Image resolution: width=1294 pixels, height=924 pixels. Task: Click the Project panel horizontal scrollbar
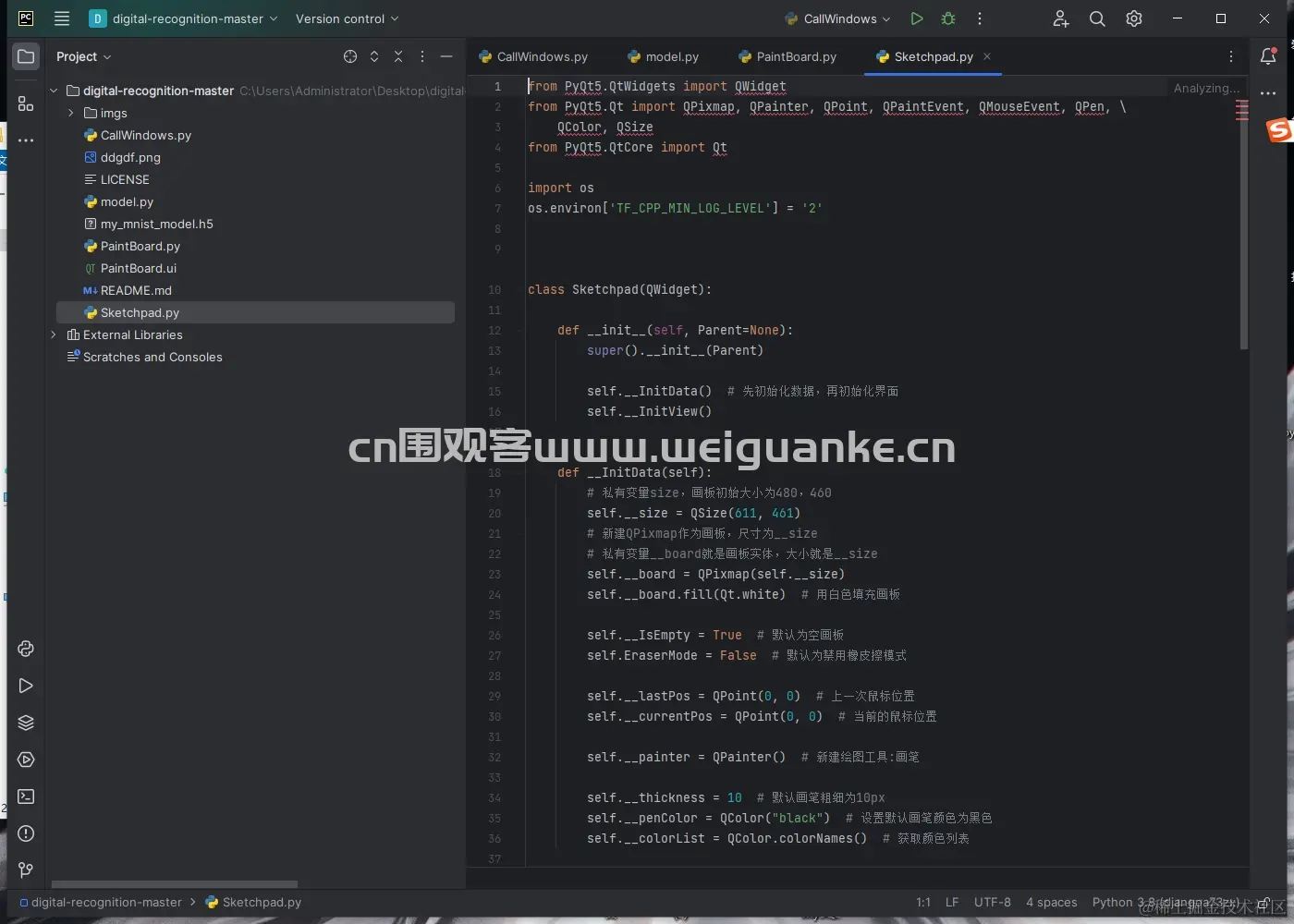click(x=175, y=884)
